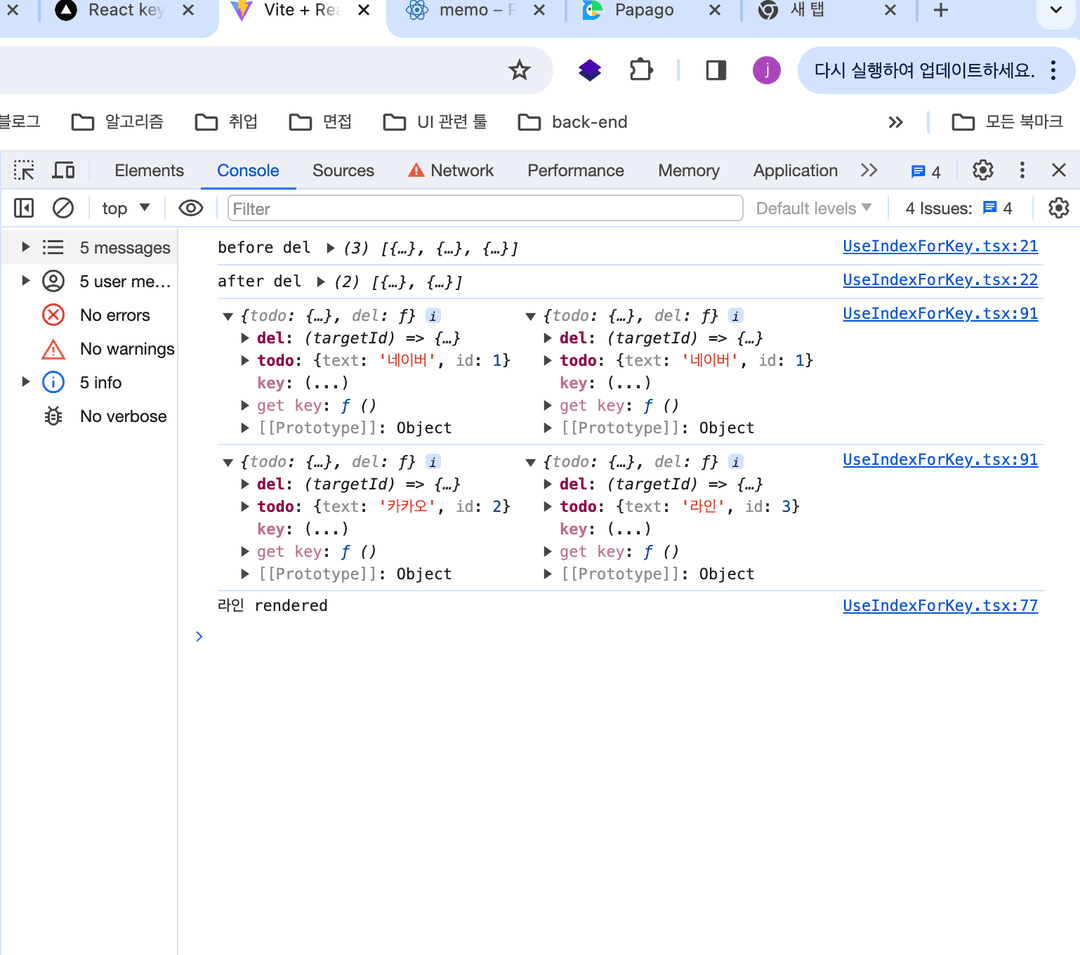Open the back-end bookmark folder
Screen dimensions: 1080x955
573,122
